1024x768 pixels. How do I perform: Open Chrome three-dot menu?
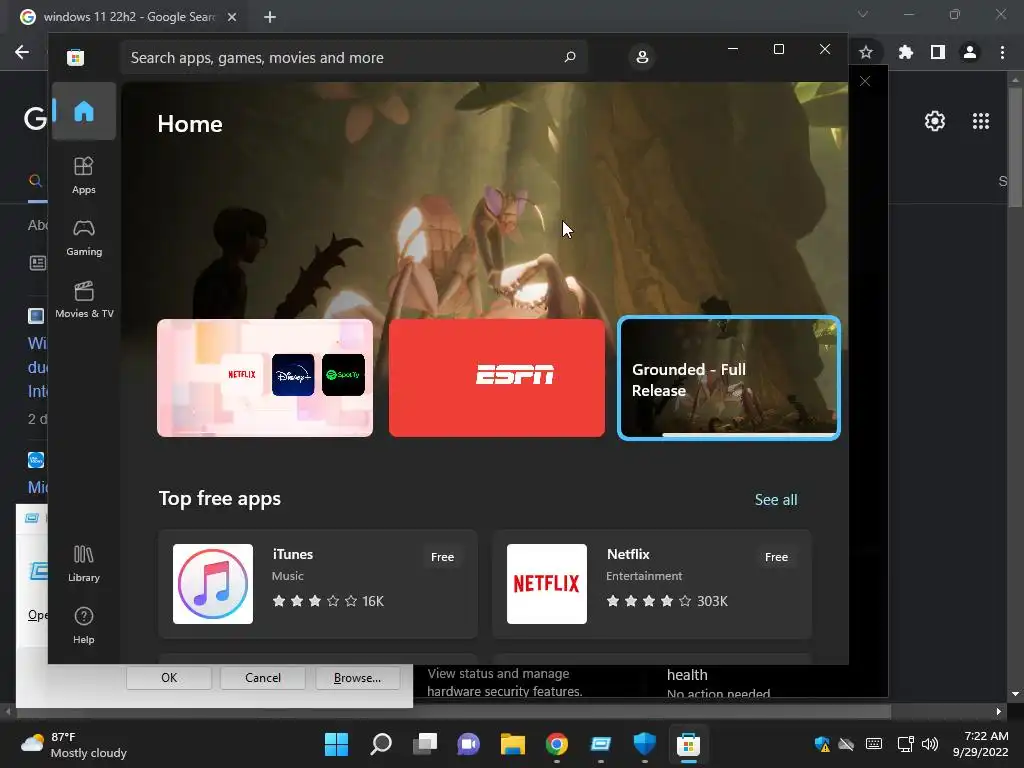point(1002,52)
